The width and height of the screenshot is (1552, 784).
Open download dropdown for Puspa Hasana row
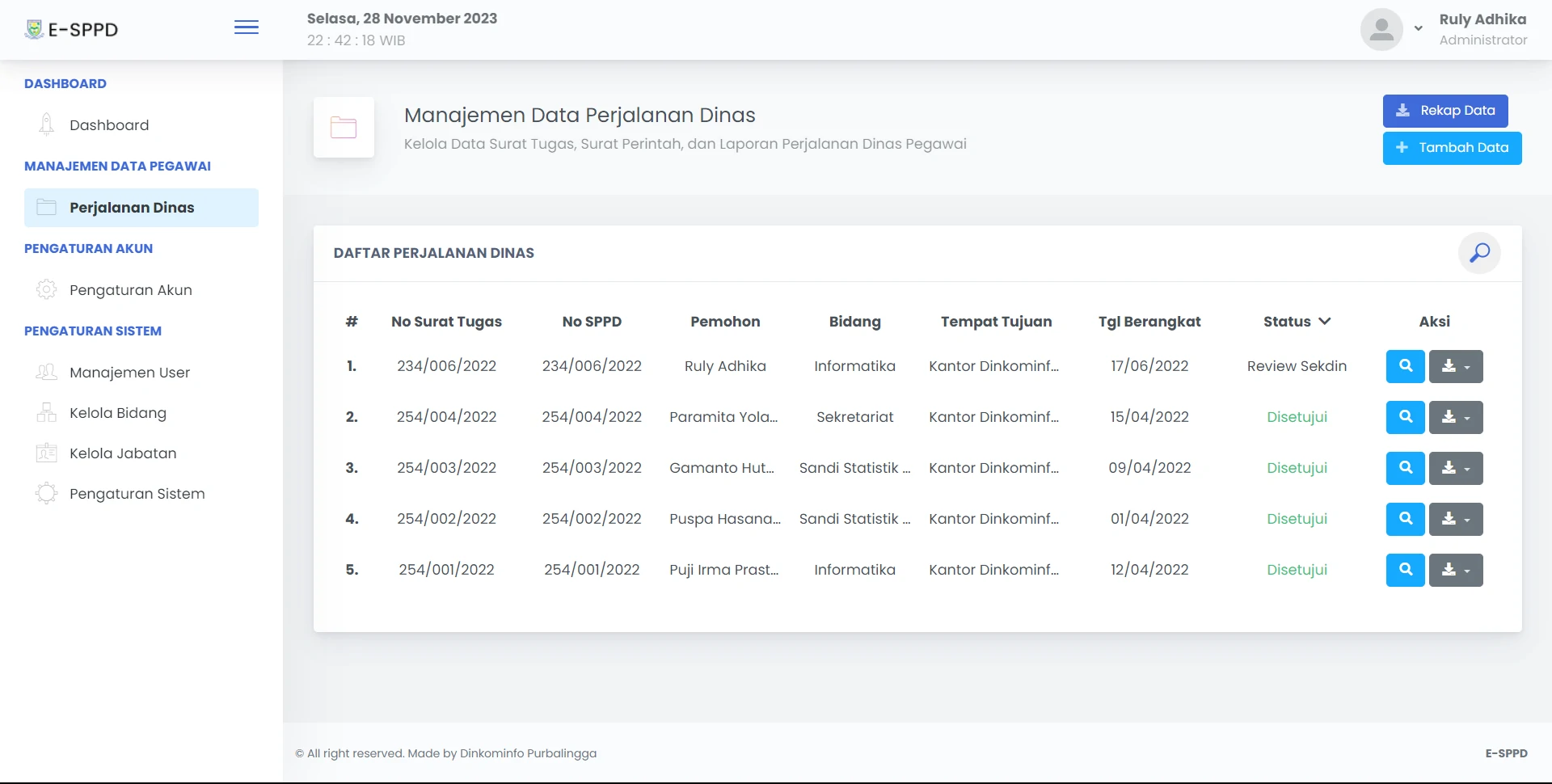click(x=1455, y=519)
